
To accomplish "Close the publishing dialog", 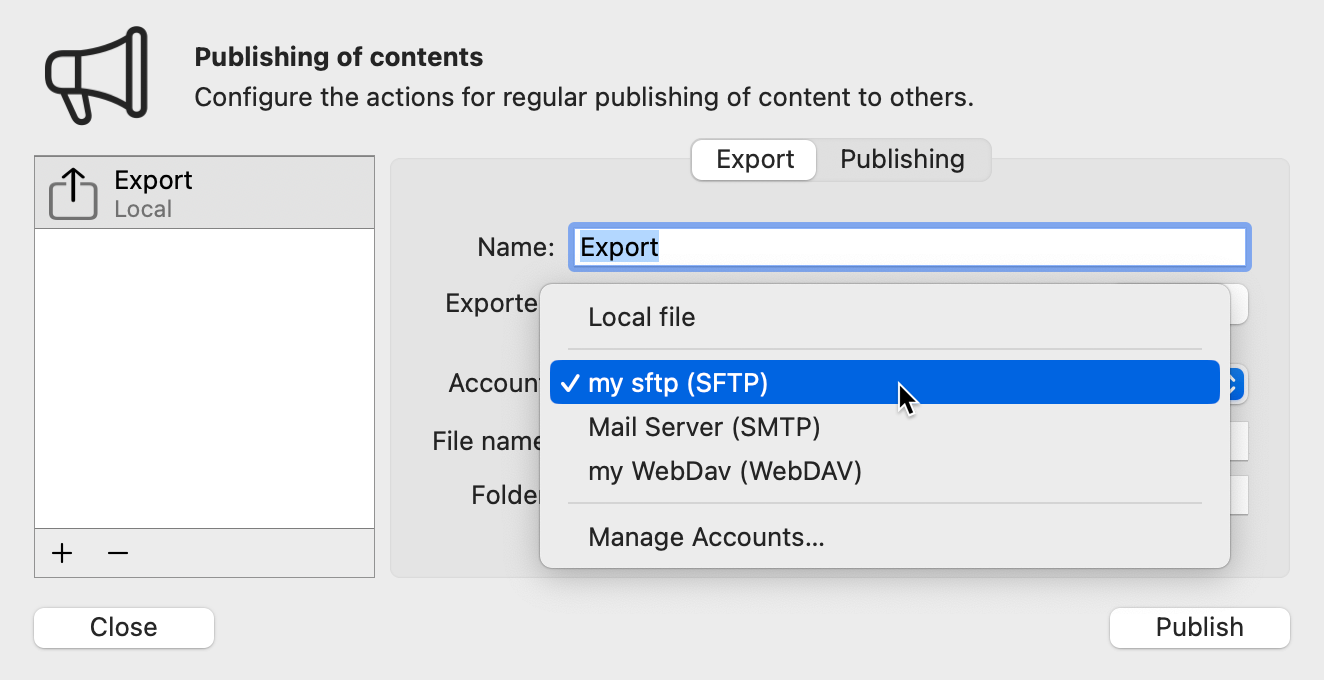I will tap(123, 627).
